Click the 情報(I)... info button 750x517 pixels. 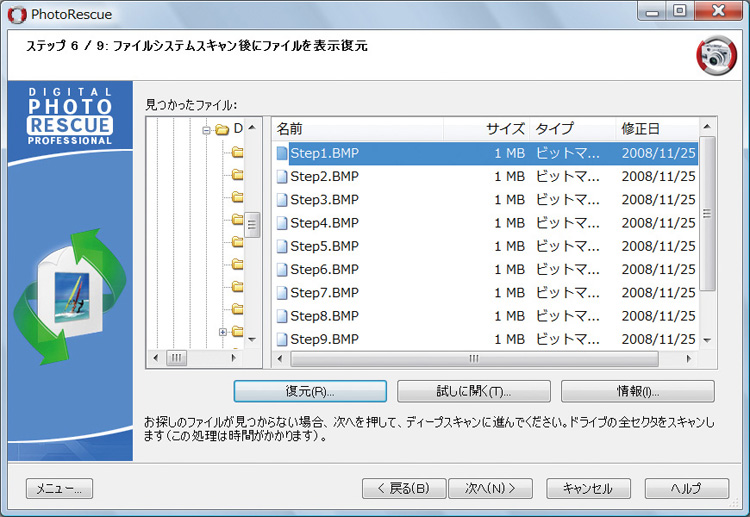[x=638, y=391]
